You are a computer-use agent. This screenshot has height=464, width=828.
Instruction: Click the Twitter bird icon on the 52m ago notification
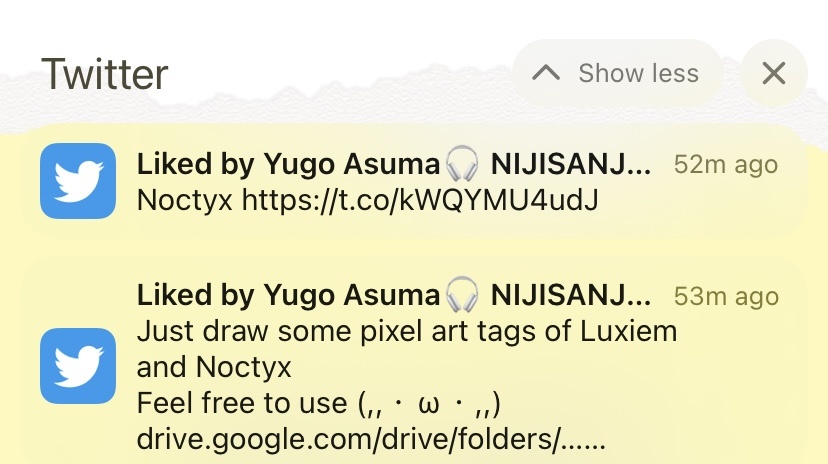78,181
